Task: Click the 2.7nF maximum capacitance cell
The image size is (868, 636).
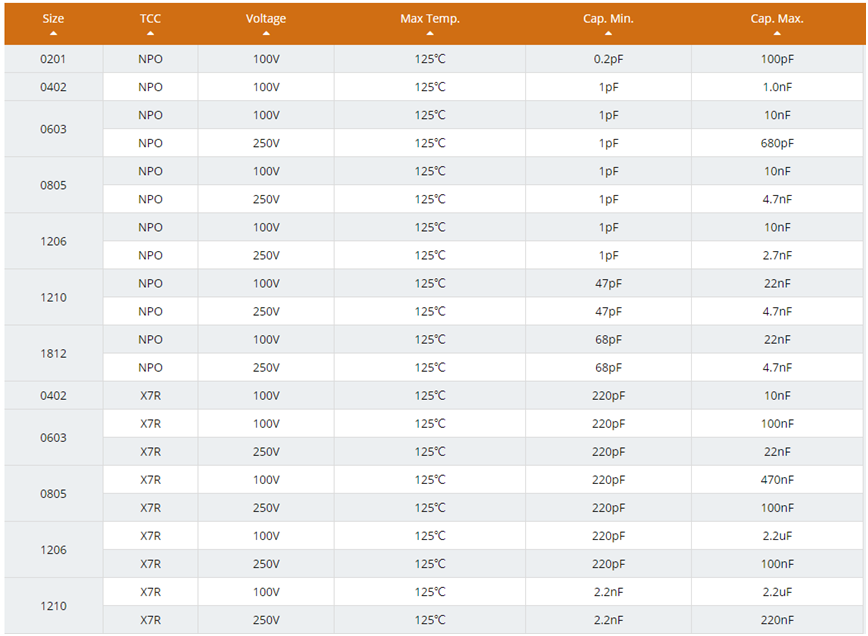Action: coord(777,255)
